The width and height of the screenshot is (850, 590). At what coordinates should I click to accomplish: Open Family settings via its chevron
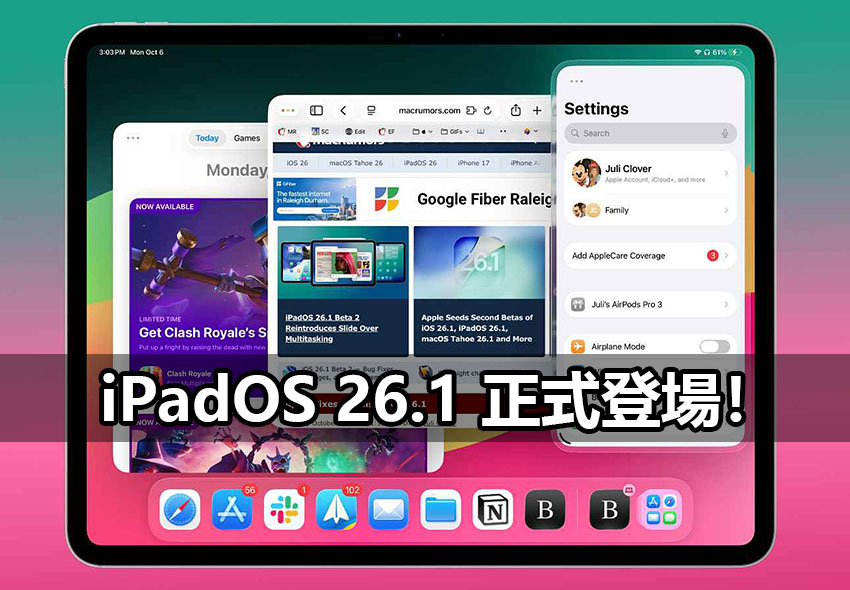(727, 210)
